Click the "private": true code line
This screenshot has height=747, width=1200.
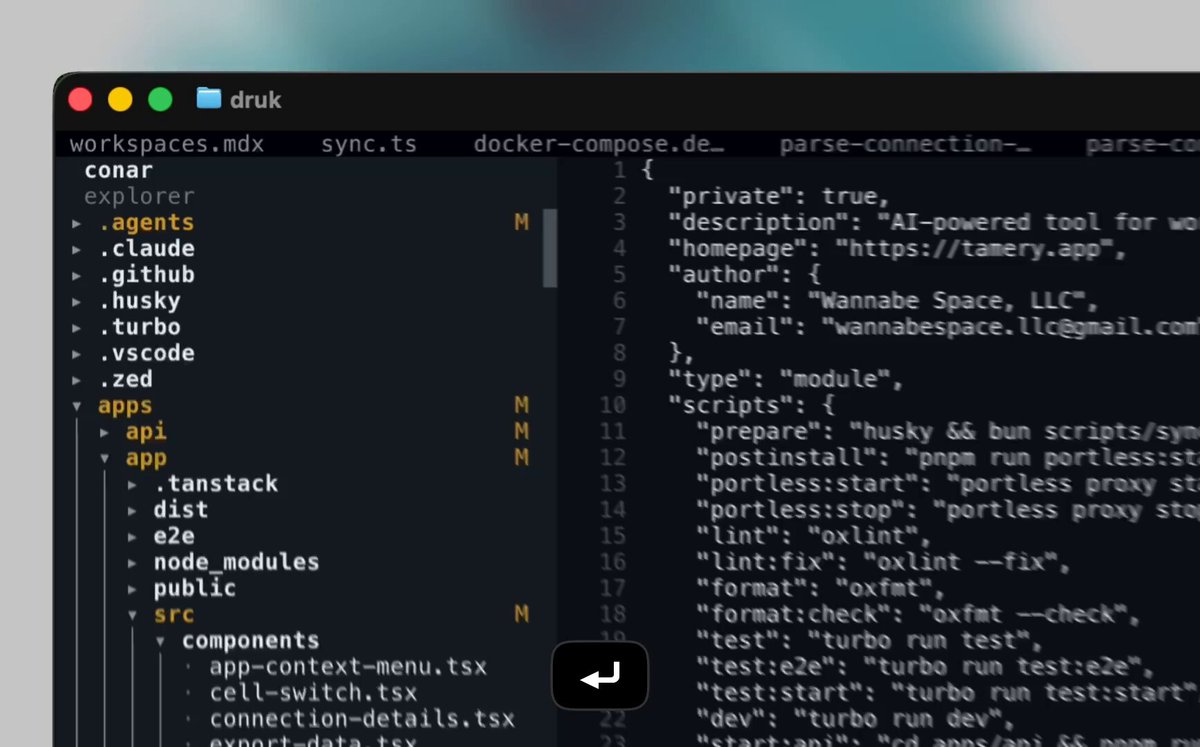(779, 197)
